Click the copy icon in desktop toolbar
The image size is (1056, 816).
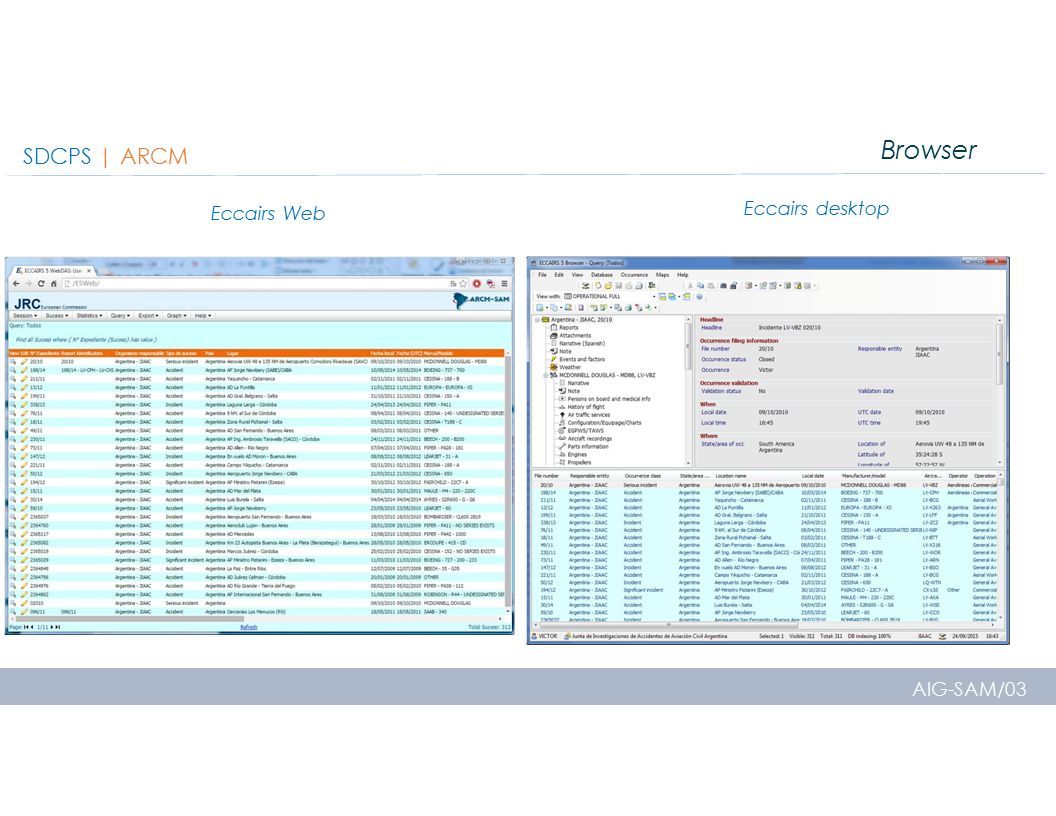pos(700,285)
